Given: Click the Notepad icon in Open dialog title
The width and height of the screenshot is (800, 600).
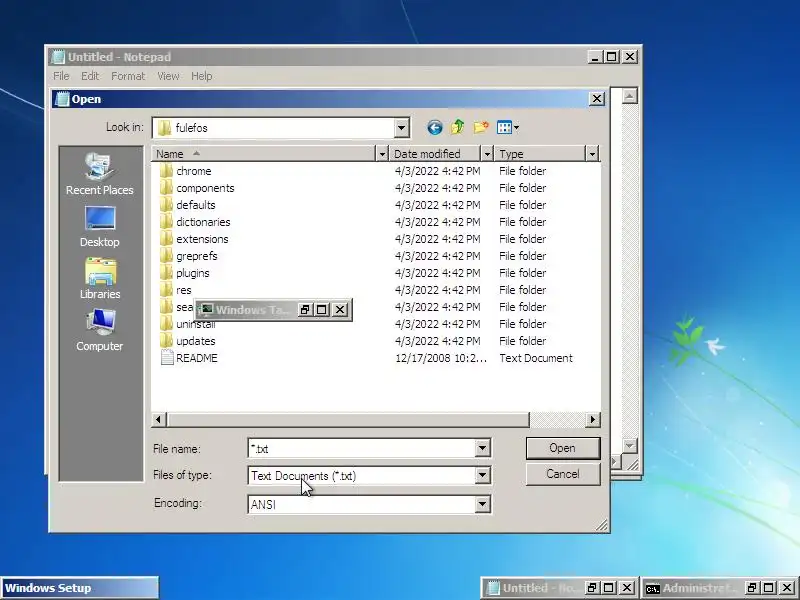Looking at the screenshot, I should coord(62,99).
